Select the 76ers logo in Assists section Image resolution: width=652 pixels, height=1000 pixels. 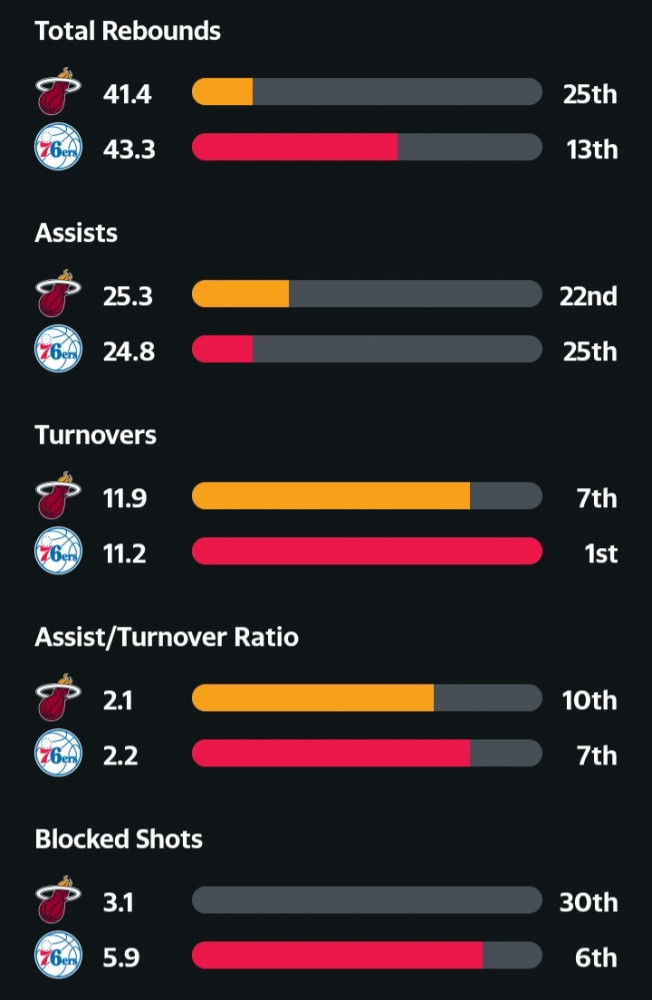point(58,349)
